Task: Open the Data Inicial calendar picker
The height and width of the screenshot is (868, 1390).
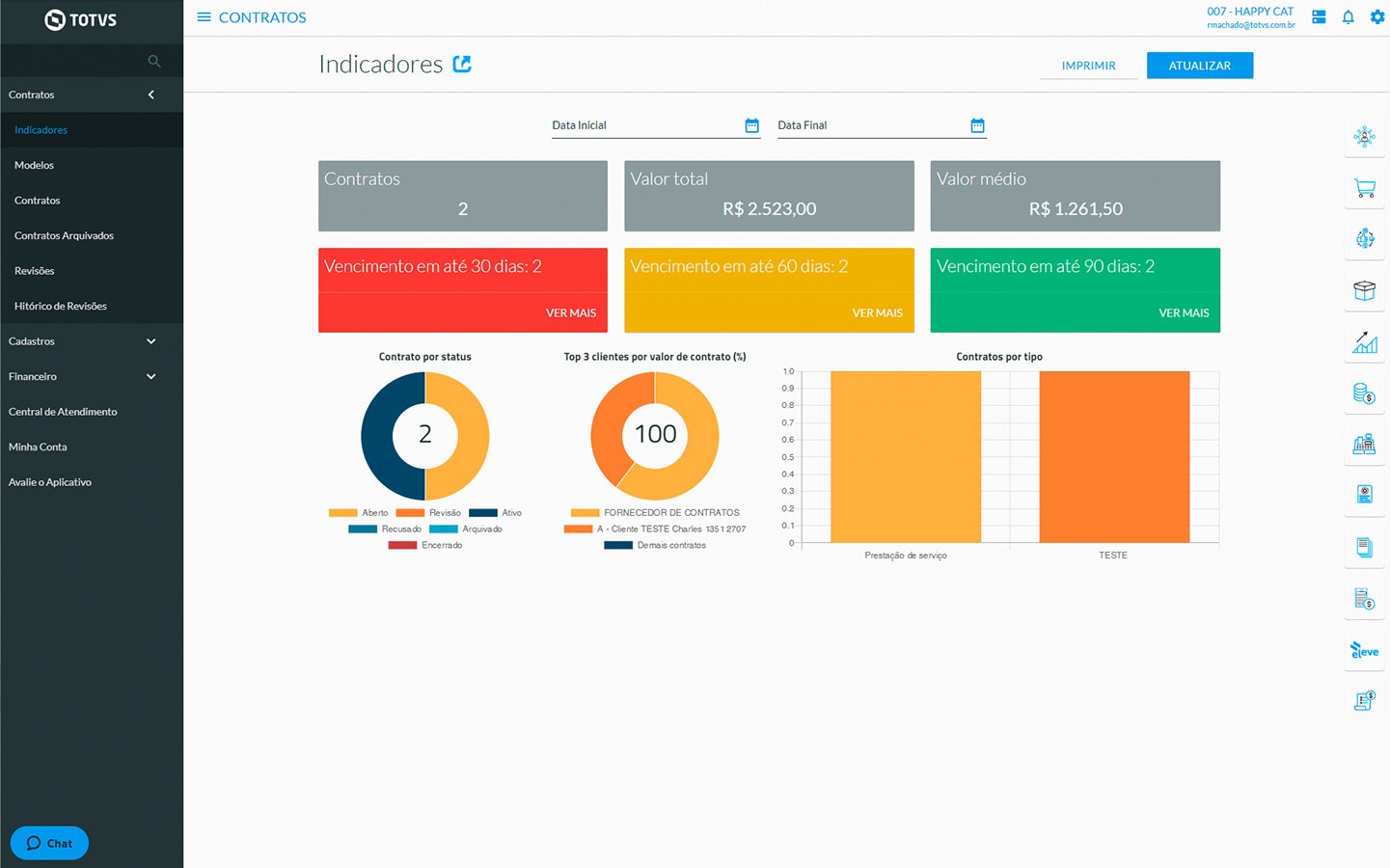Action: click(x=751, y=125)
